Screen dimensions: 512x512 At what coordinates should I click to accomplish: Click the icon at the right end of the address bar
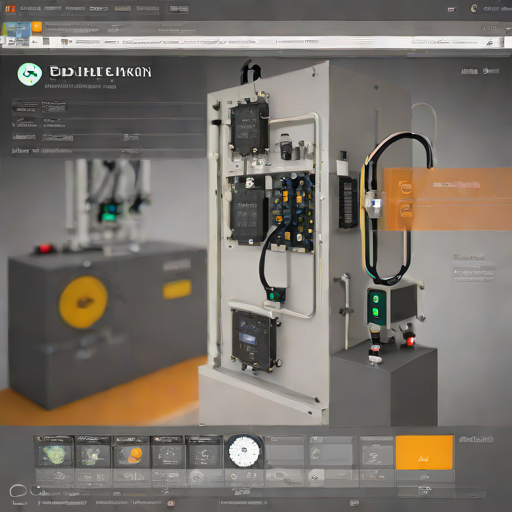[490, 42]
